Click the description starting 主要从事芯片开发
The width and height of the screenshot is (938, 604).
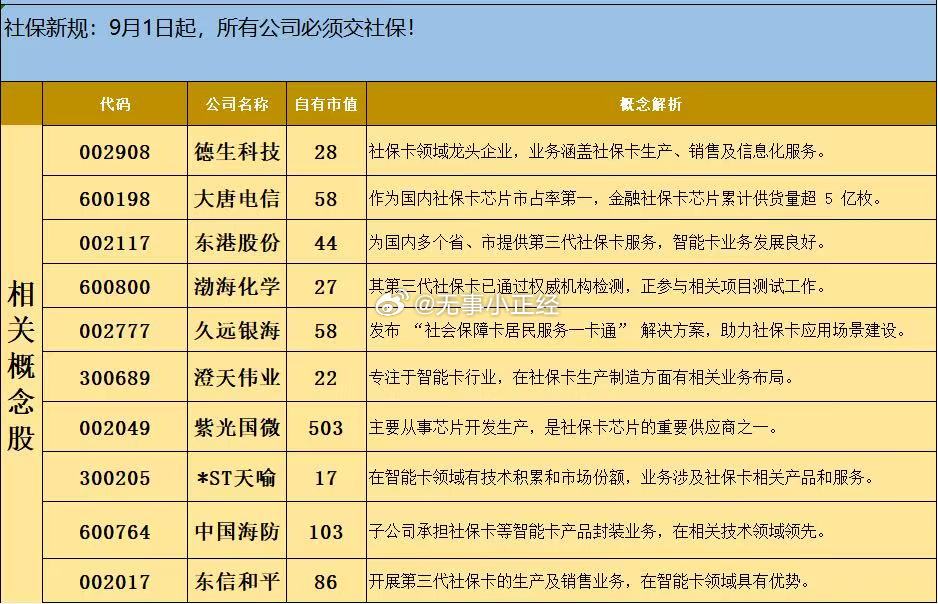573,428
